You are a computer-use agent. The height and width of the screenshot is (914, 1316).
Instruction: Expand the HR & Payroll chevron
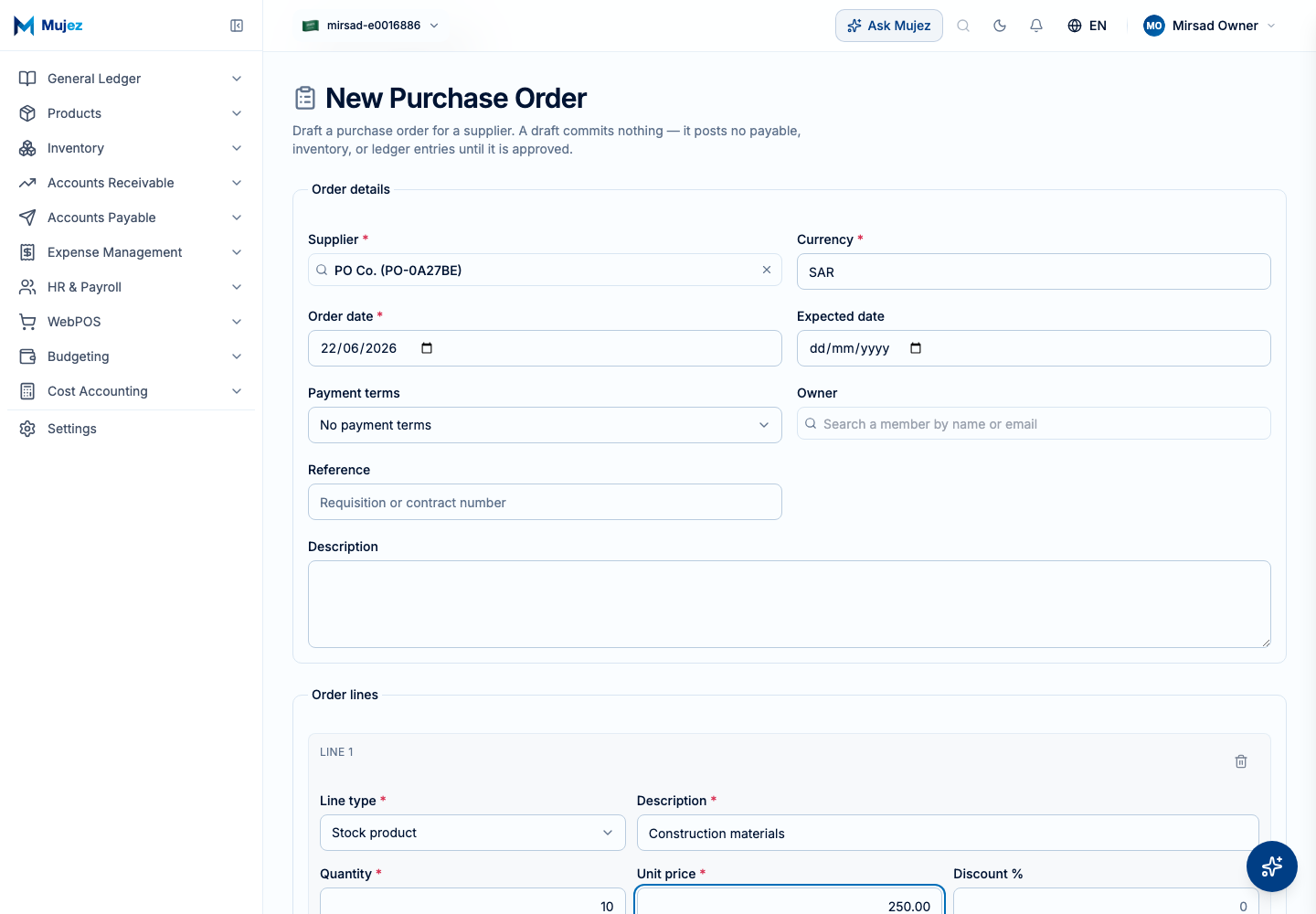click(x=237, y=287)
